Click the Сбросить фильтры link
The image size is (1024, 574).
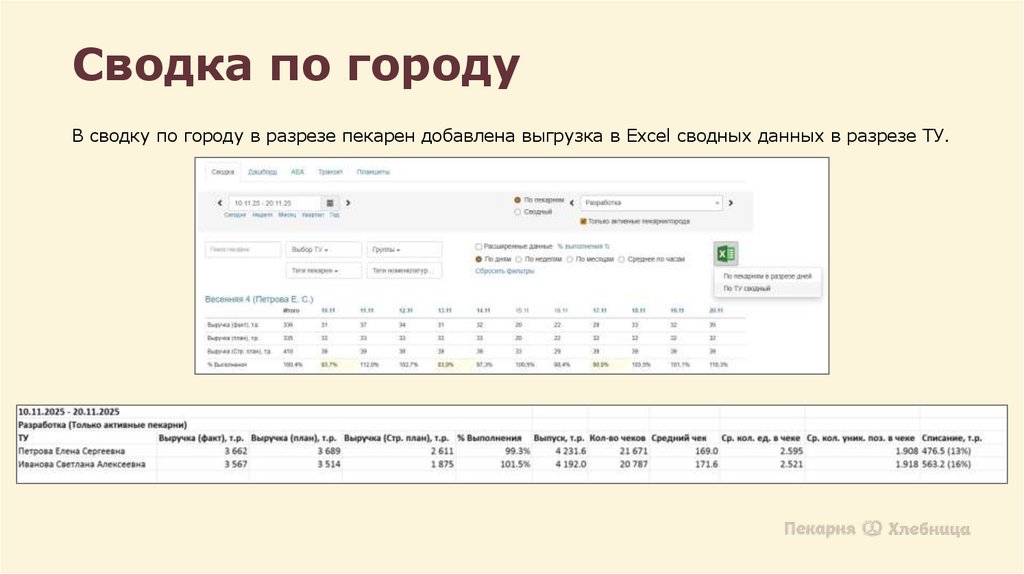[505, 271]
